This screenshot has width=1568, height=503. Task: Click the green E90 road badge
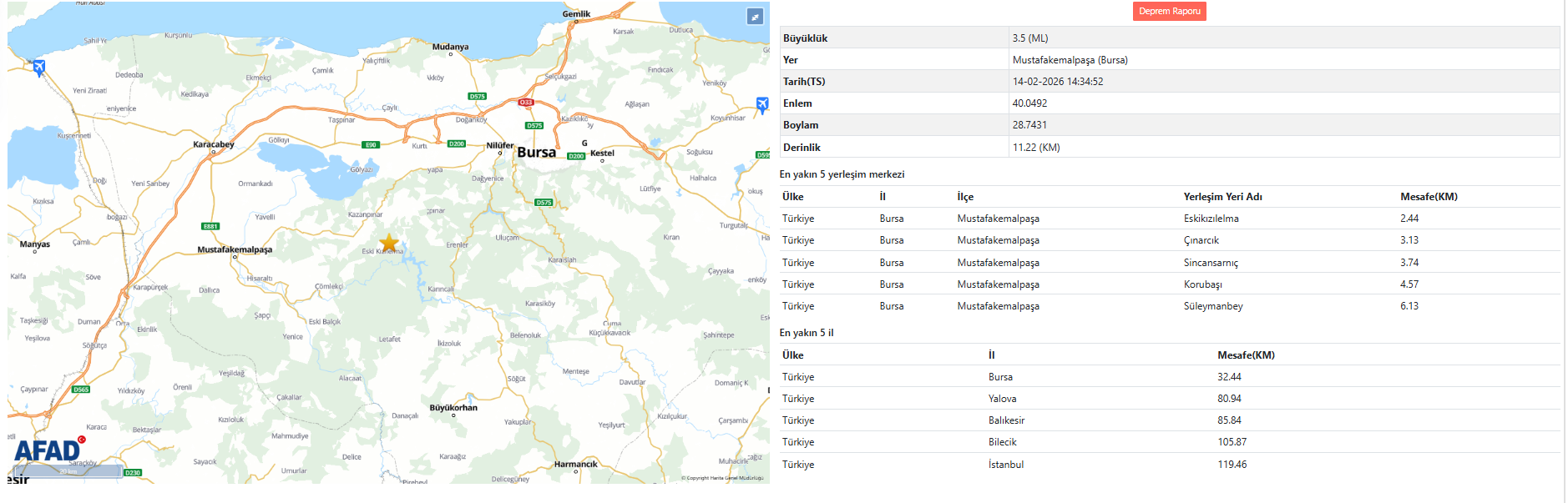pos(372,145)
